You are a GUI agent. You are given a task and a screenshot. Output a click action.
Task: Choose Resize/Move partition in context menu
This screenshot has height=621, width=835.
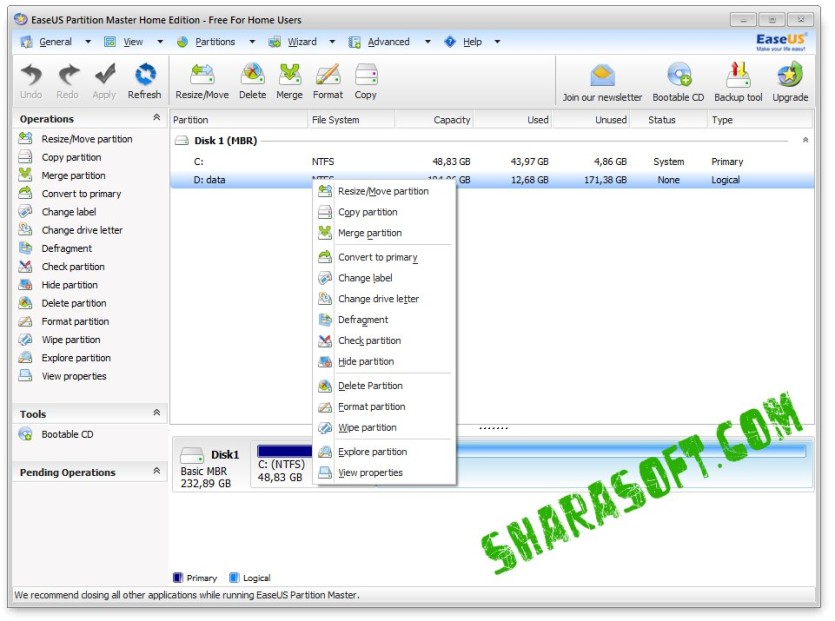coord(383,191)
